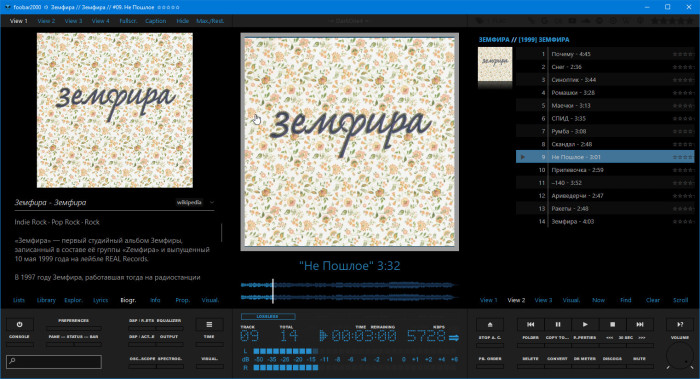Click Now under the playlist
The width and height of the screenshot is (700, 379).
(598, 300)
